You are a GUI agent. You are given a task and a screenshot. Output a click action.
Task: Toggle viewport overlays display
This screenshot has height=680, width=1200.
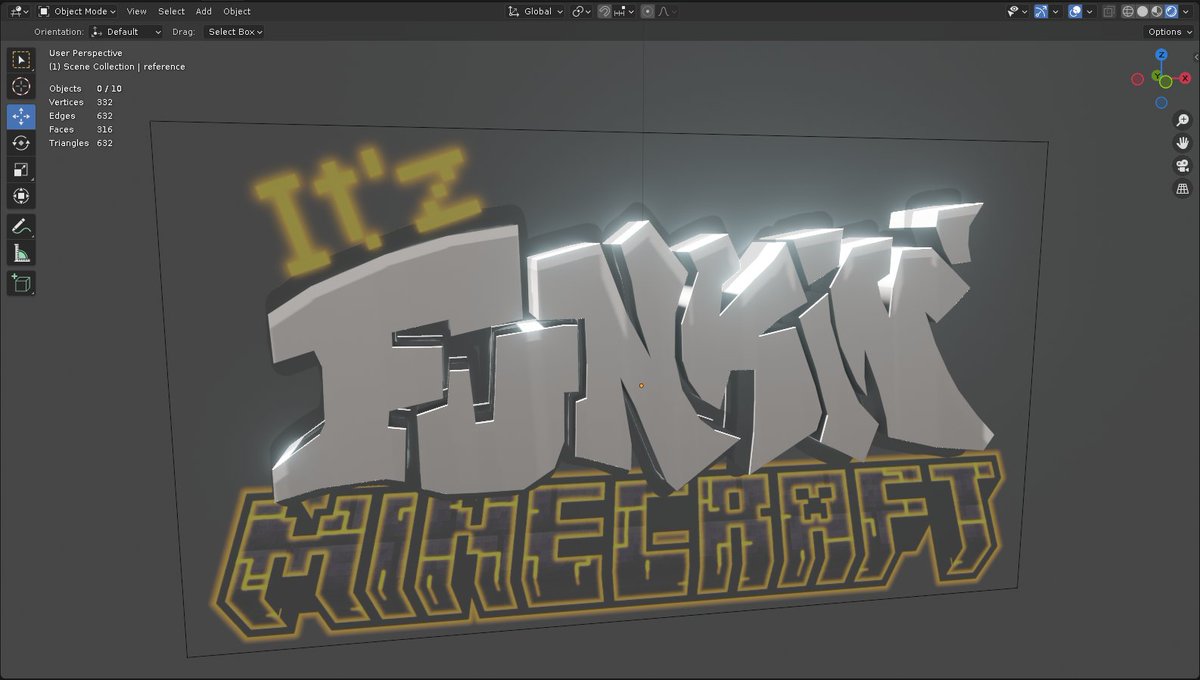[1074, 11]
